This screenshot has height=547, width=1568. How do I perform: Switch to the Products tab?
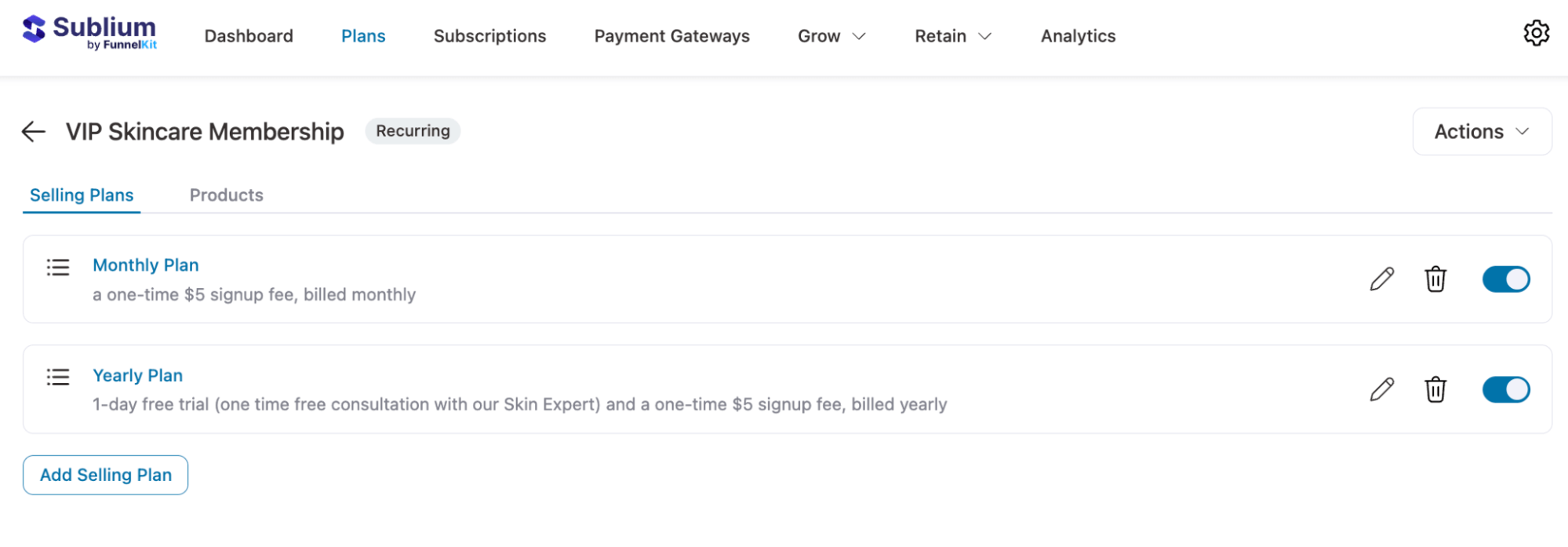(x=226, y=195)
